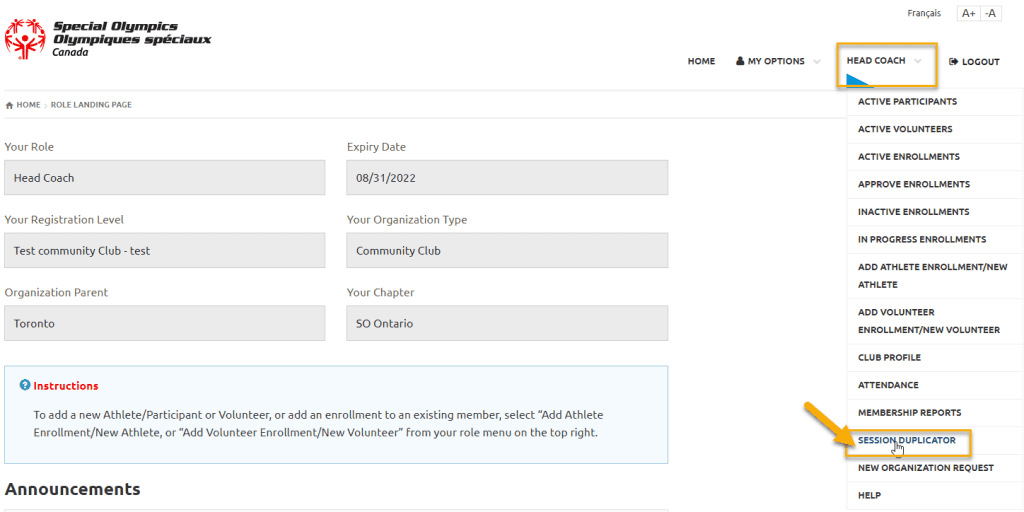Click the 'Your Role' label
This screenshot has width=1024, height=512.
click(29, 147)
